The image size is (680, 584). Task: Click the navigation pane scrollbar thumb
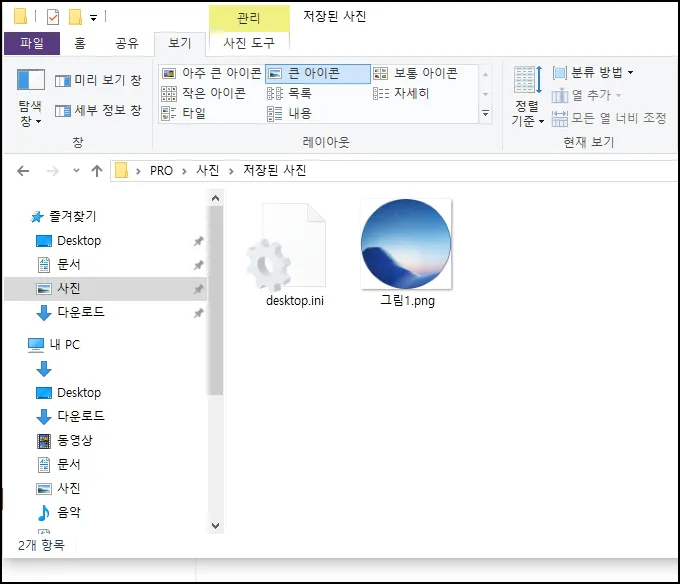point(216,300)
